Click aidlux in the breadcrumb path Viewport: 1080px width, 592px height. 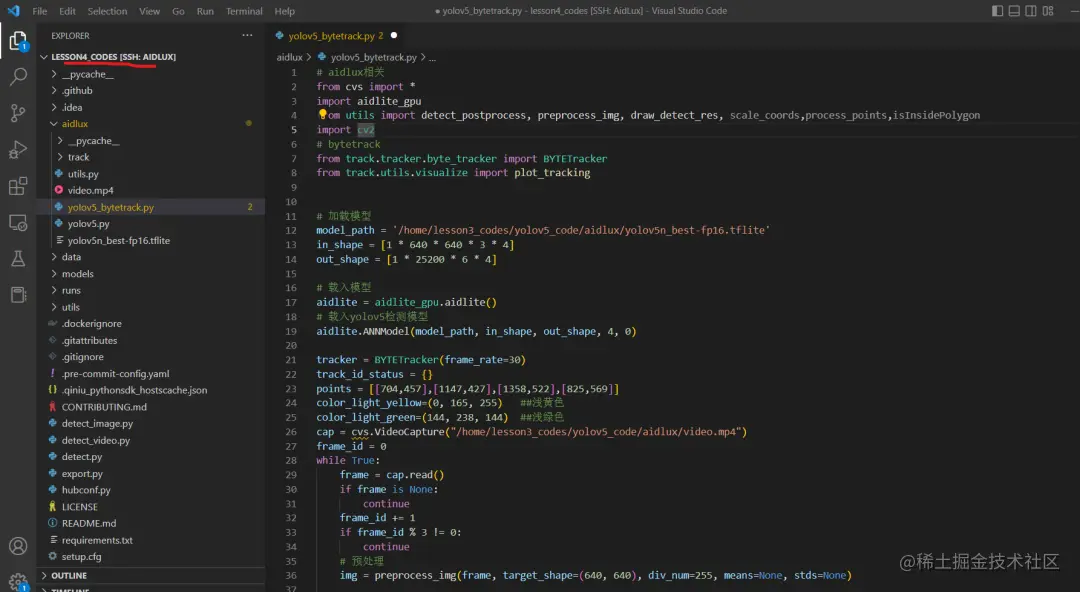coord(289,57)
